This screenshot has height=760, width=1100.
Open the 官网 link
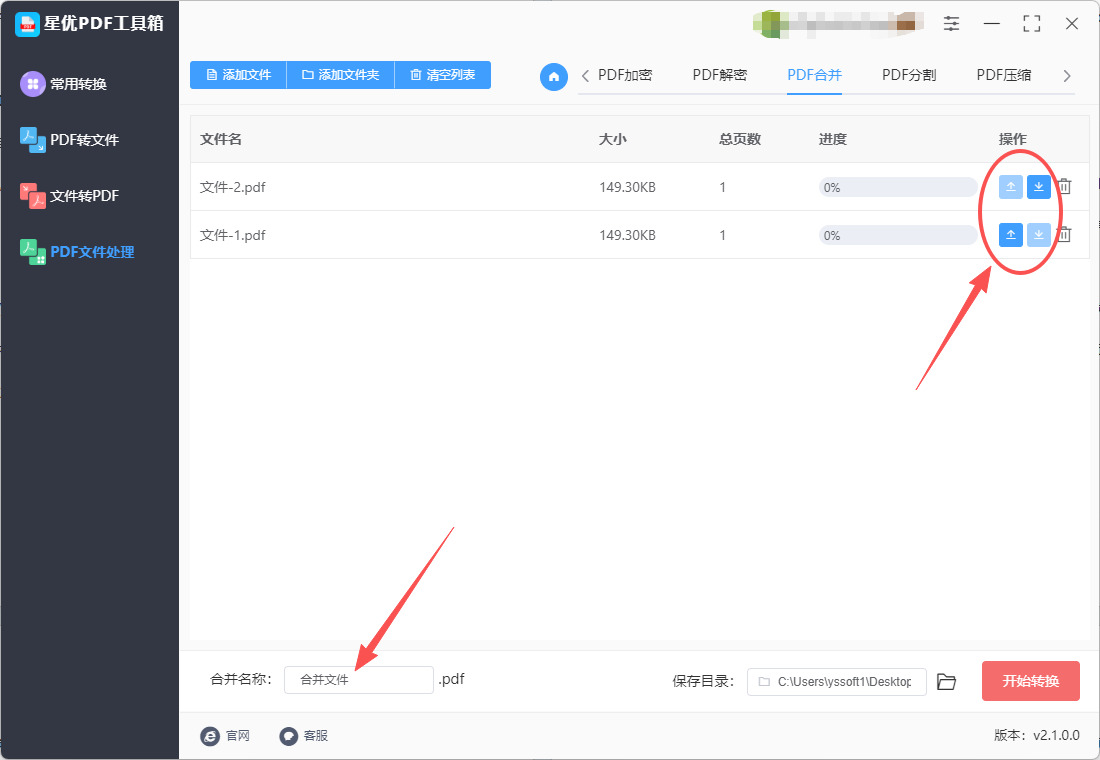pos(225,735)
